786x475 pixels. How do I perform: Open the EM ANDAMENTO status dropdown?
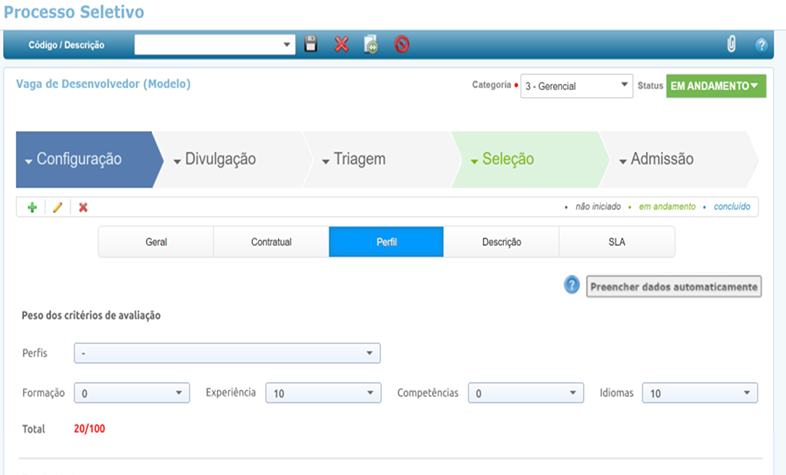pyautogui.click(x=716, y=86)
